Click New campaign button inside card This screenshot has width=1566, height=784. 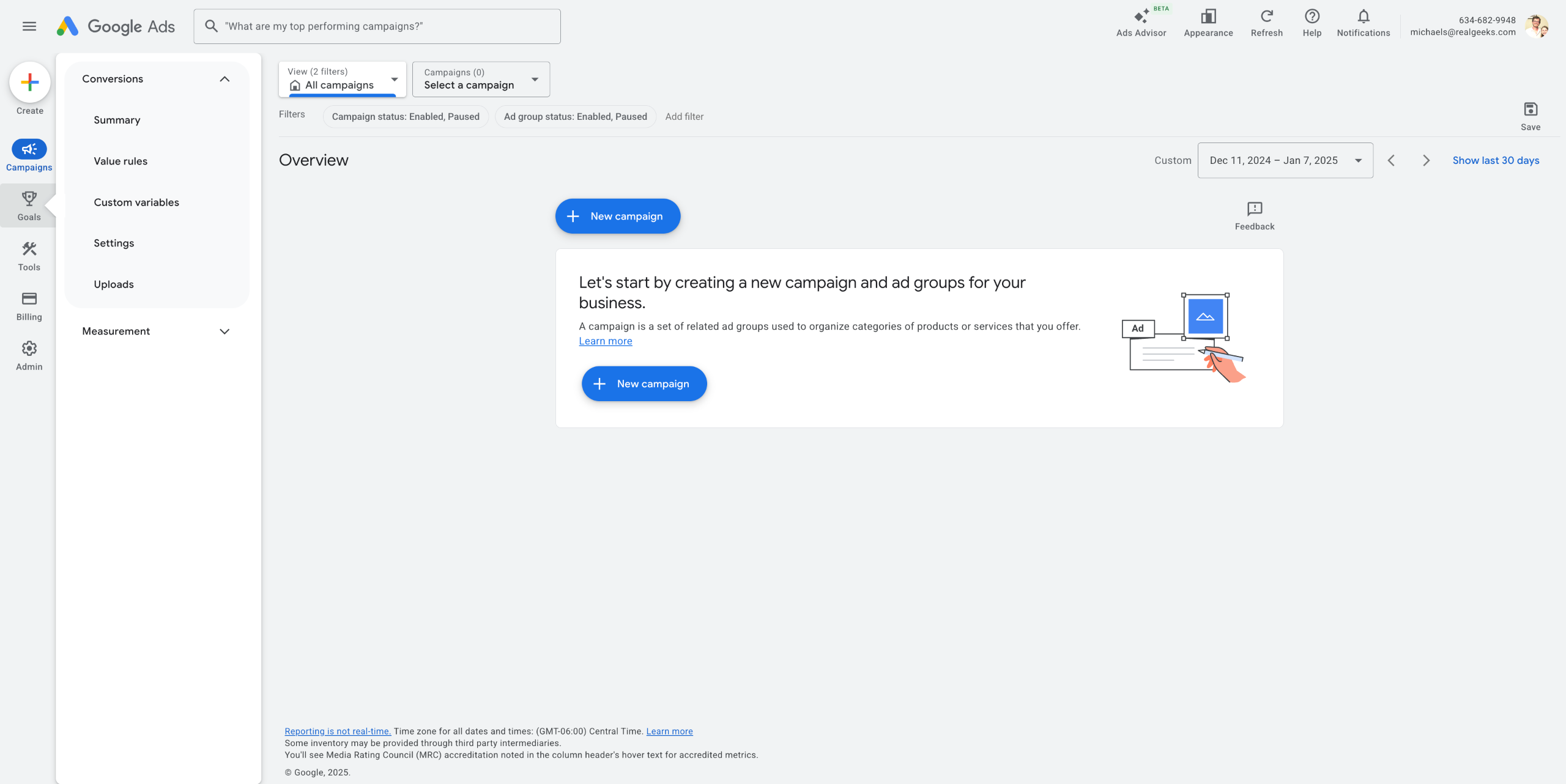click(x=644, y=383)
